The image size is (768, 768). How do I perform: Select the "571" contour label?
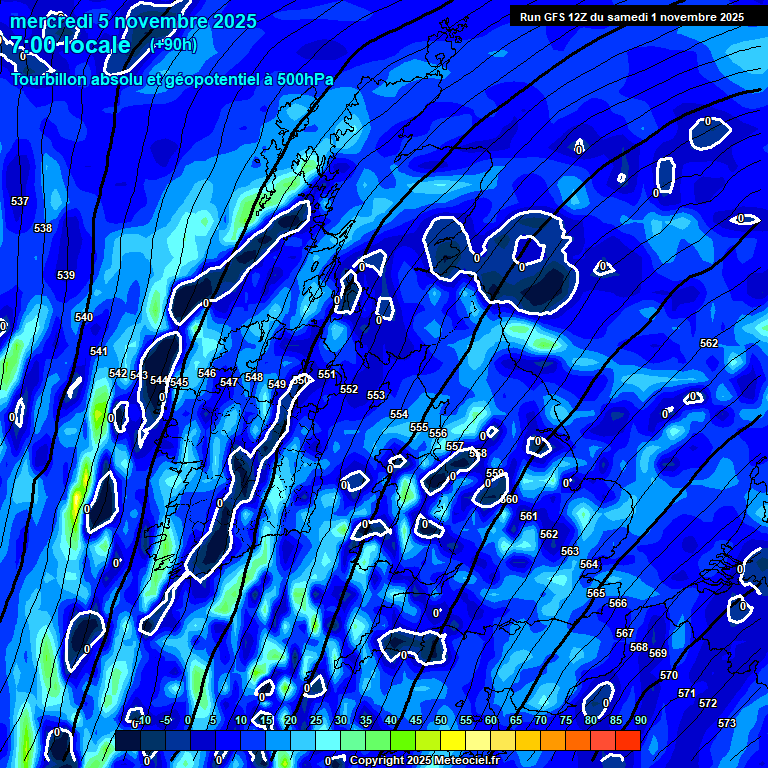click(687, 693)
